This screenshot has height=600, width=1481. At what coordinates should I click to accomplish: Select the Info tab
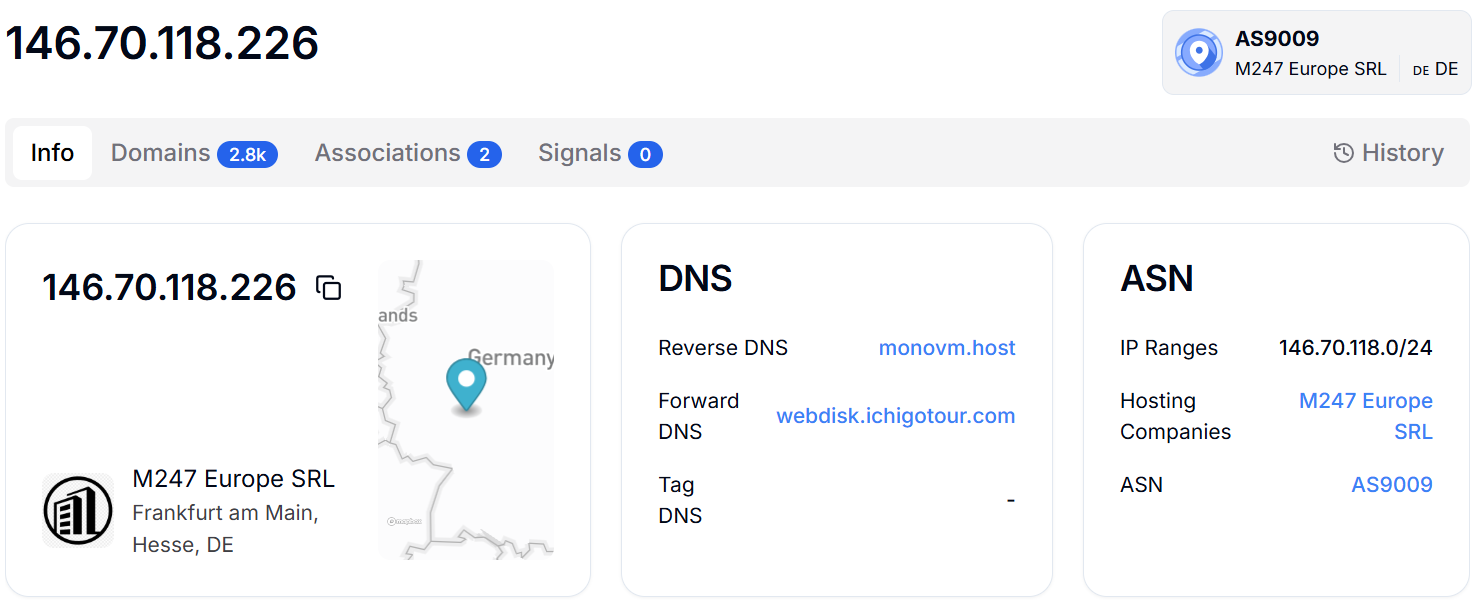[52, 153]
